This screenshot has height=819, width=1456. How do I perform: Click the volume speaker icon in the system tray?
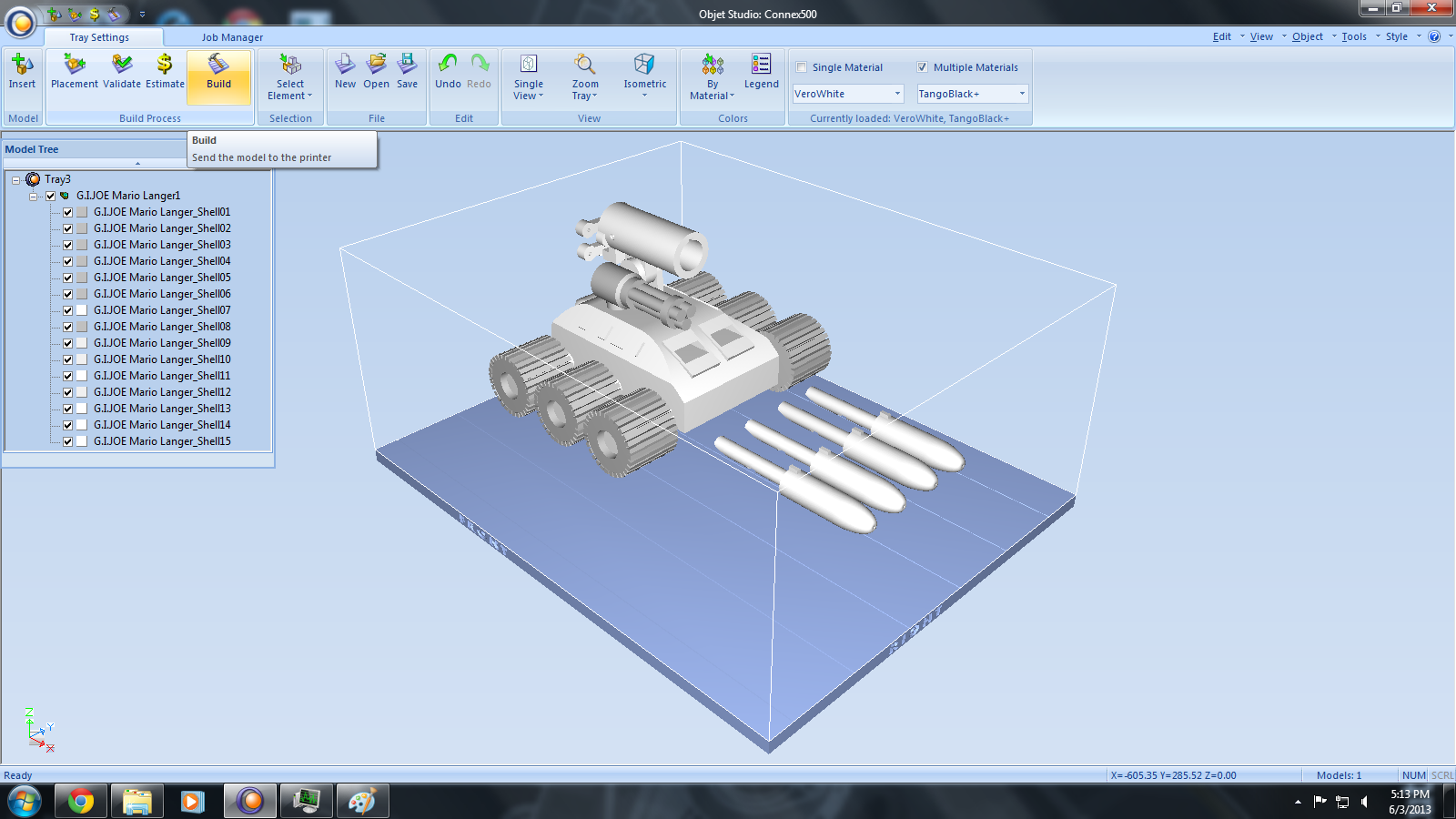click(1364, 802)
